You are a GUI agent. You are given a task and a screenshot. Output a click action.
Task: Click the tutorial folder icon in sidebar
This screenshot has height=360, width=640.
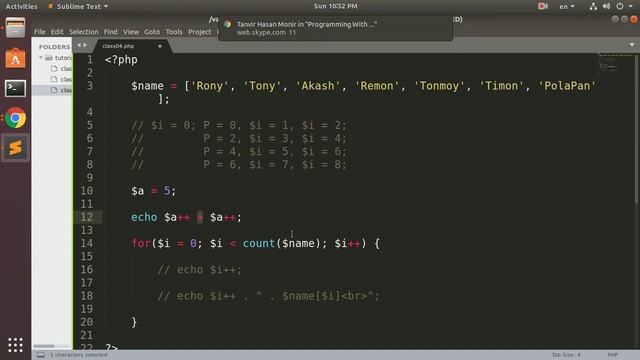coord(49,58)
